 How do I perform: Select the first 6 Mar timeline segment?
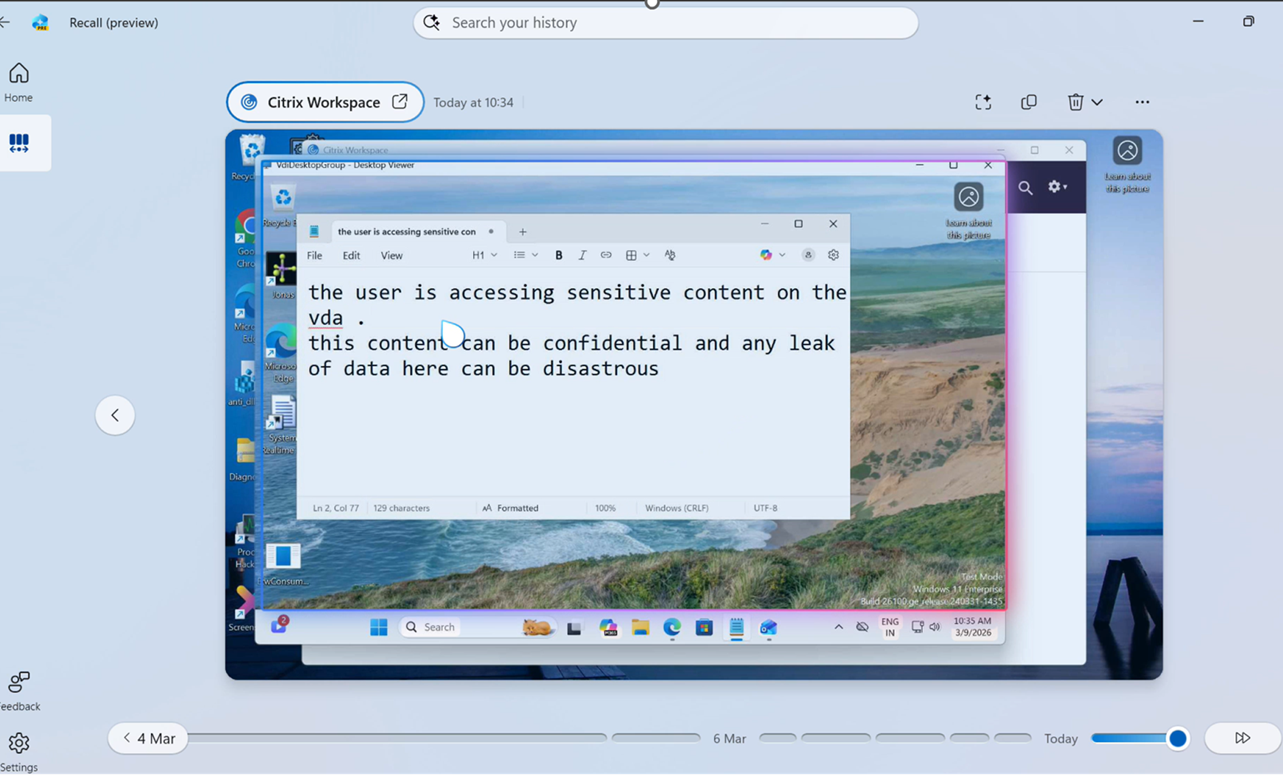coord(778,738)
